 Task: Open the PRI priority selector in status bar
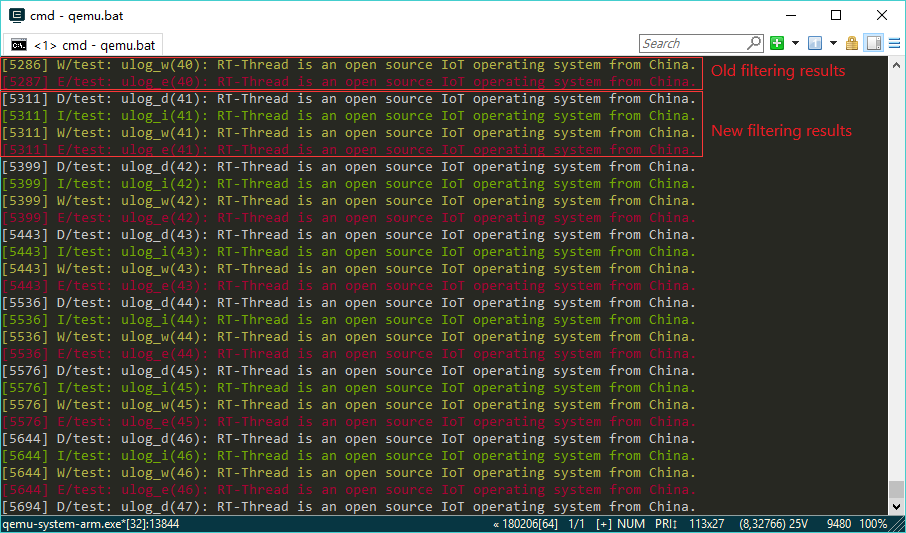pos(667,524)
